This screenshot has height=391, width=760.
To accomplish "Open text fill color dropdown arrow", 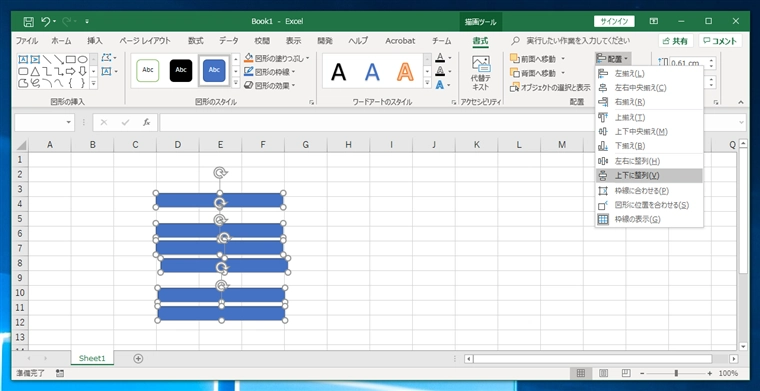I will click(x=449, y=58).
